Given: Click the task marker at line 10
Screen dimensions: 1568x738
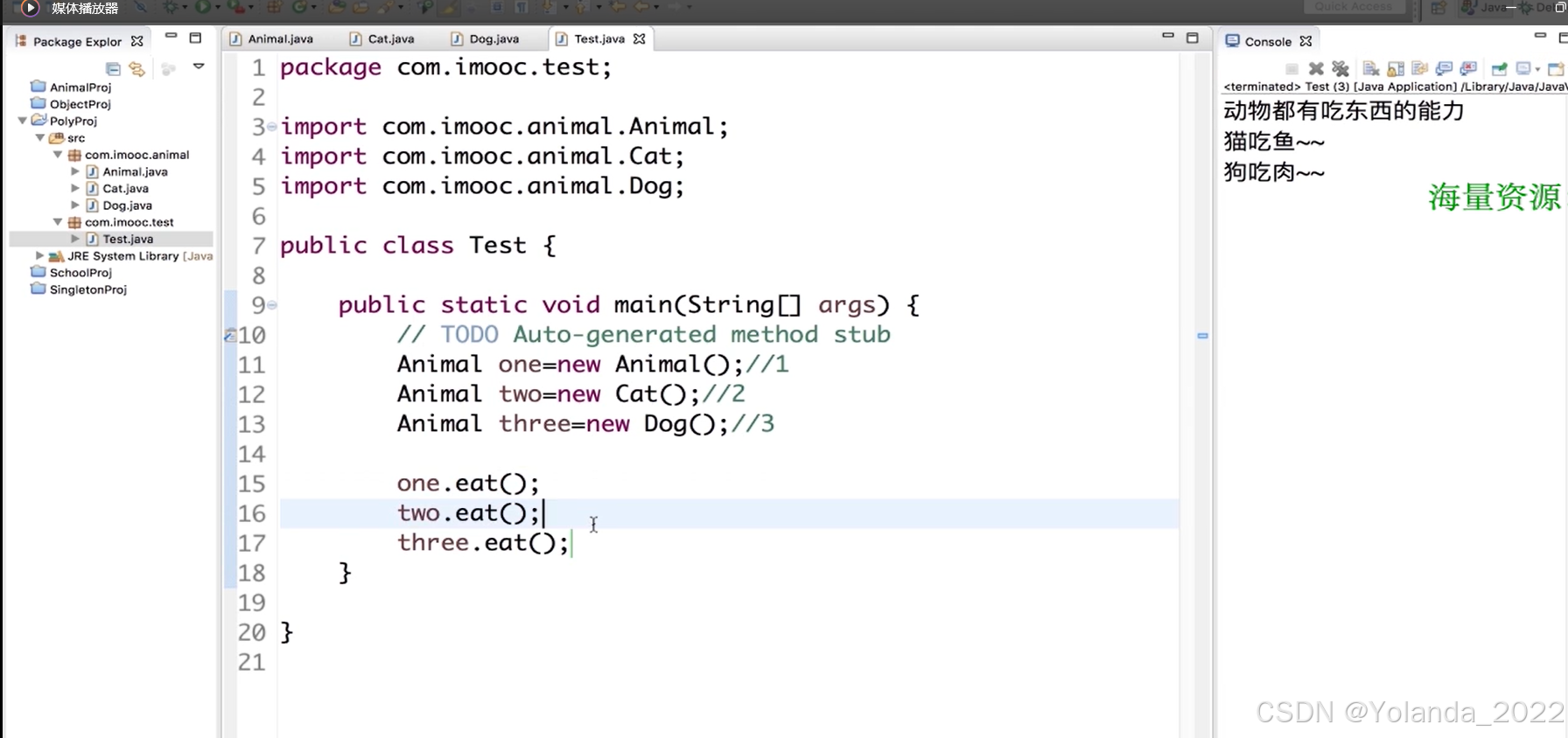Looking at the screenshot, I should pyautogui.click(x=230, y=335).
